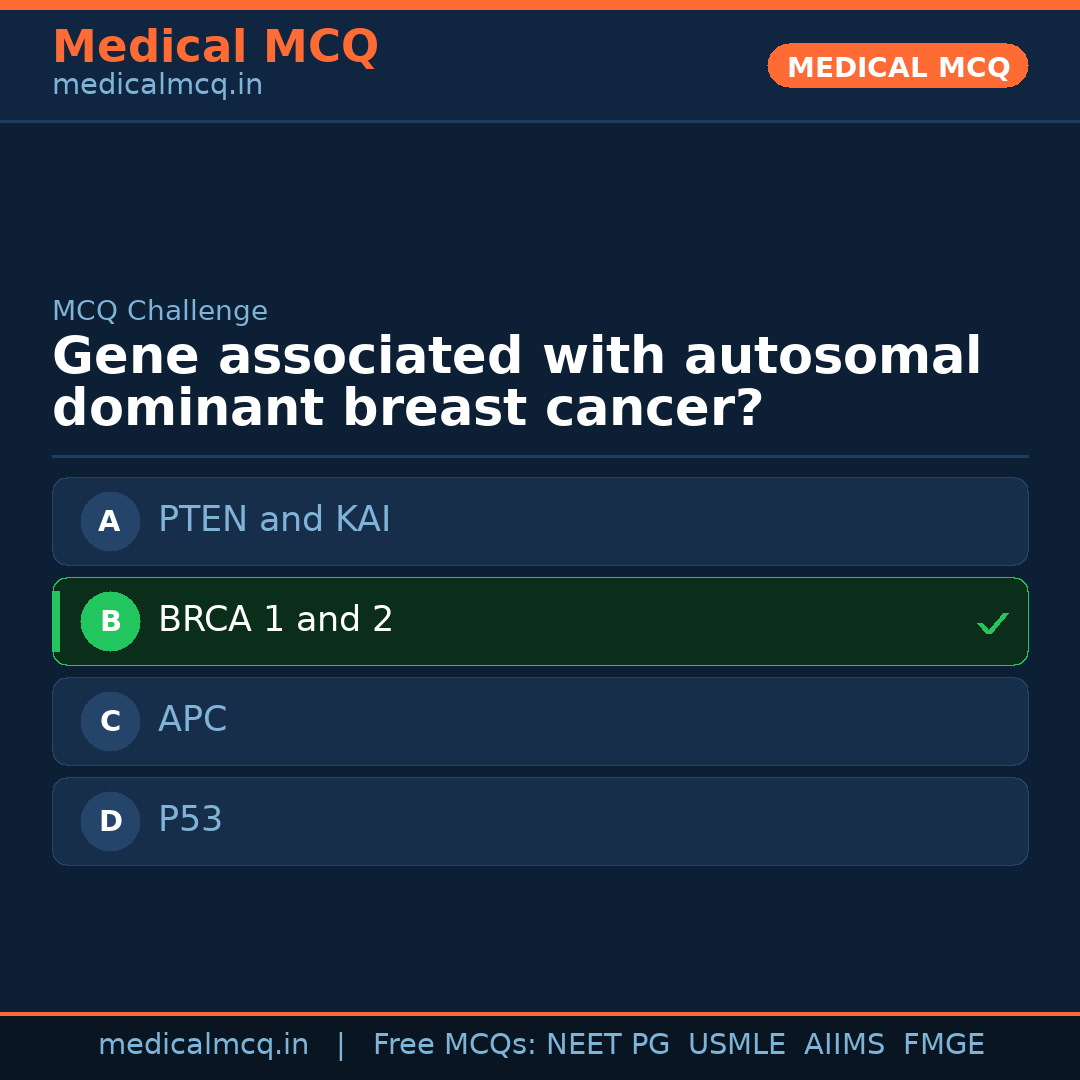The width and height of the screenshot is (1080, 1080).
Task: Click the green circular B badge
Action: click(x=110, y=621)
